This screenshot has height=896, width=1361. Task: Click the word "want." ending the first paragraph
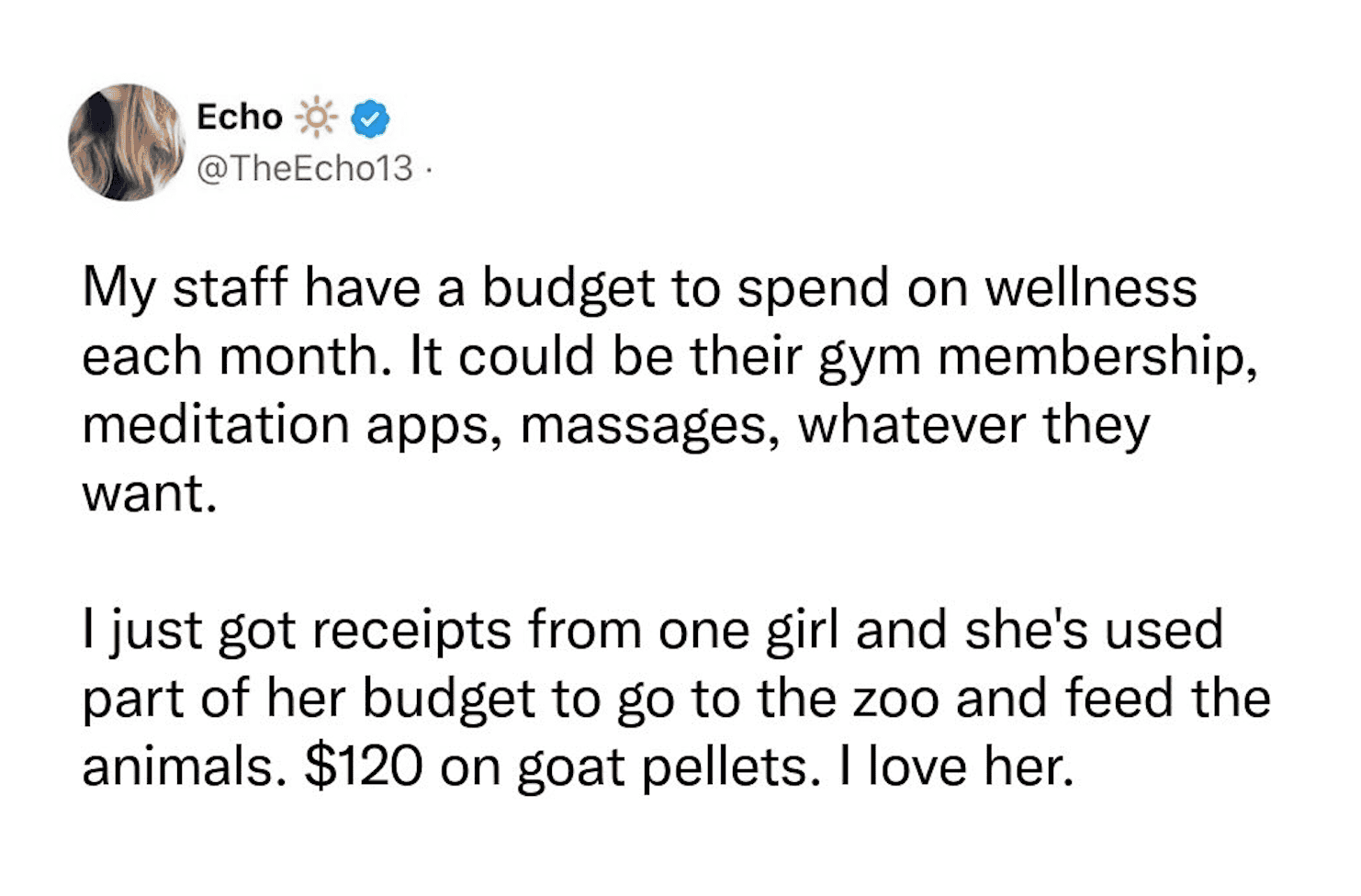coord(150,494)
